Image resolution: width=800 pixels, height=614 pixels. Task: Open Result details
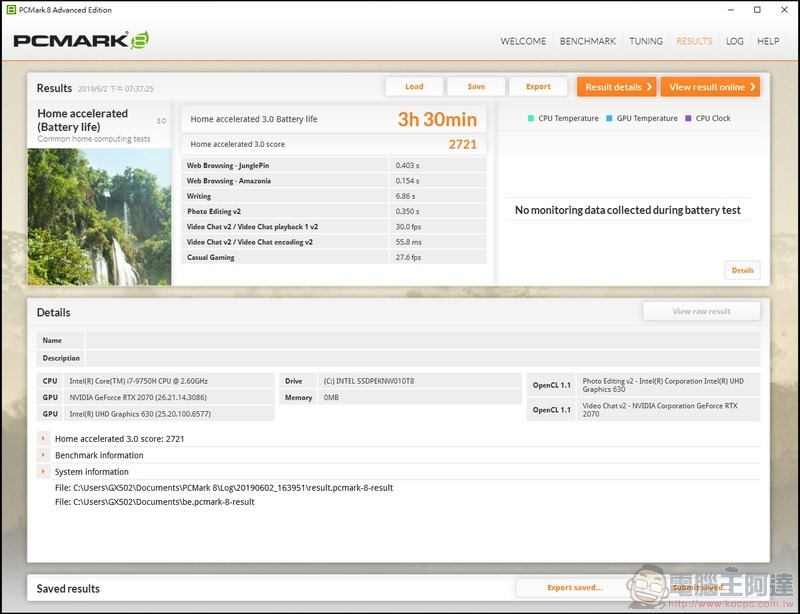tap(617, 87)
